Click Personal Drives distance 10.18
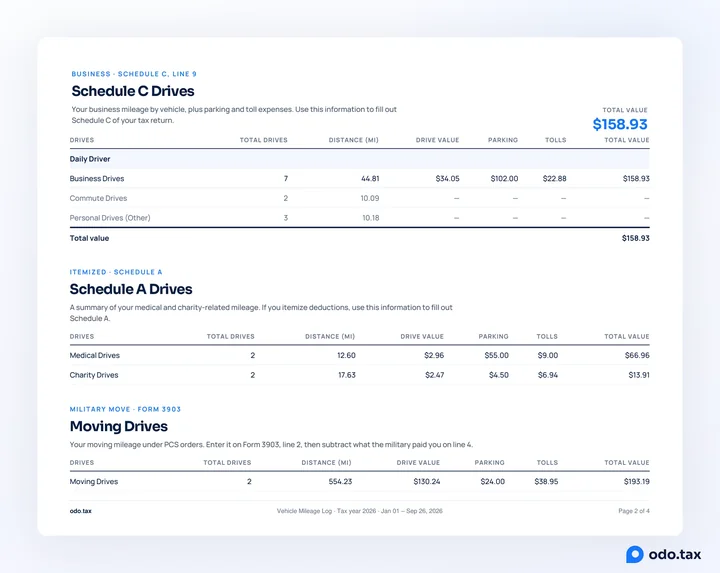Viewport: 720px width, 573px height. click(371, 218)
